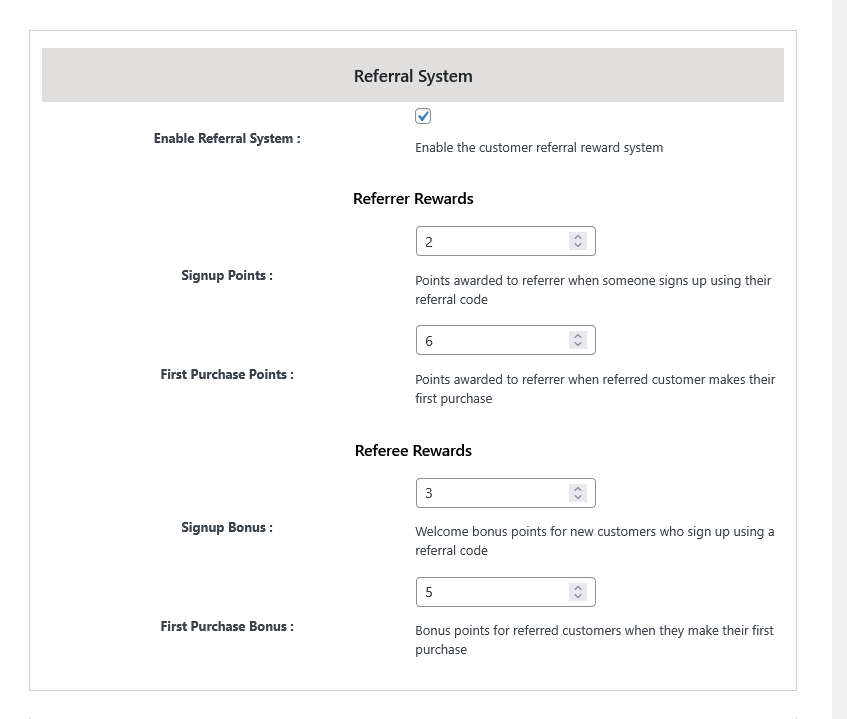Screen dimensions: 847x719
Task: Click the Signup Bonus label
Action: [226, 527]
